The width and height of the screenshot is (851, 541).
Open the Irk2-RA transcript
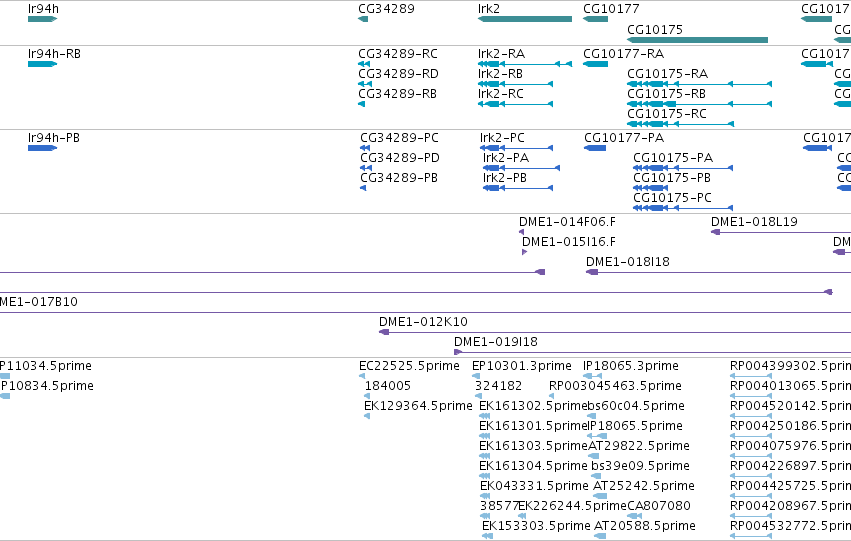click(525, 64)
